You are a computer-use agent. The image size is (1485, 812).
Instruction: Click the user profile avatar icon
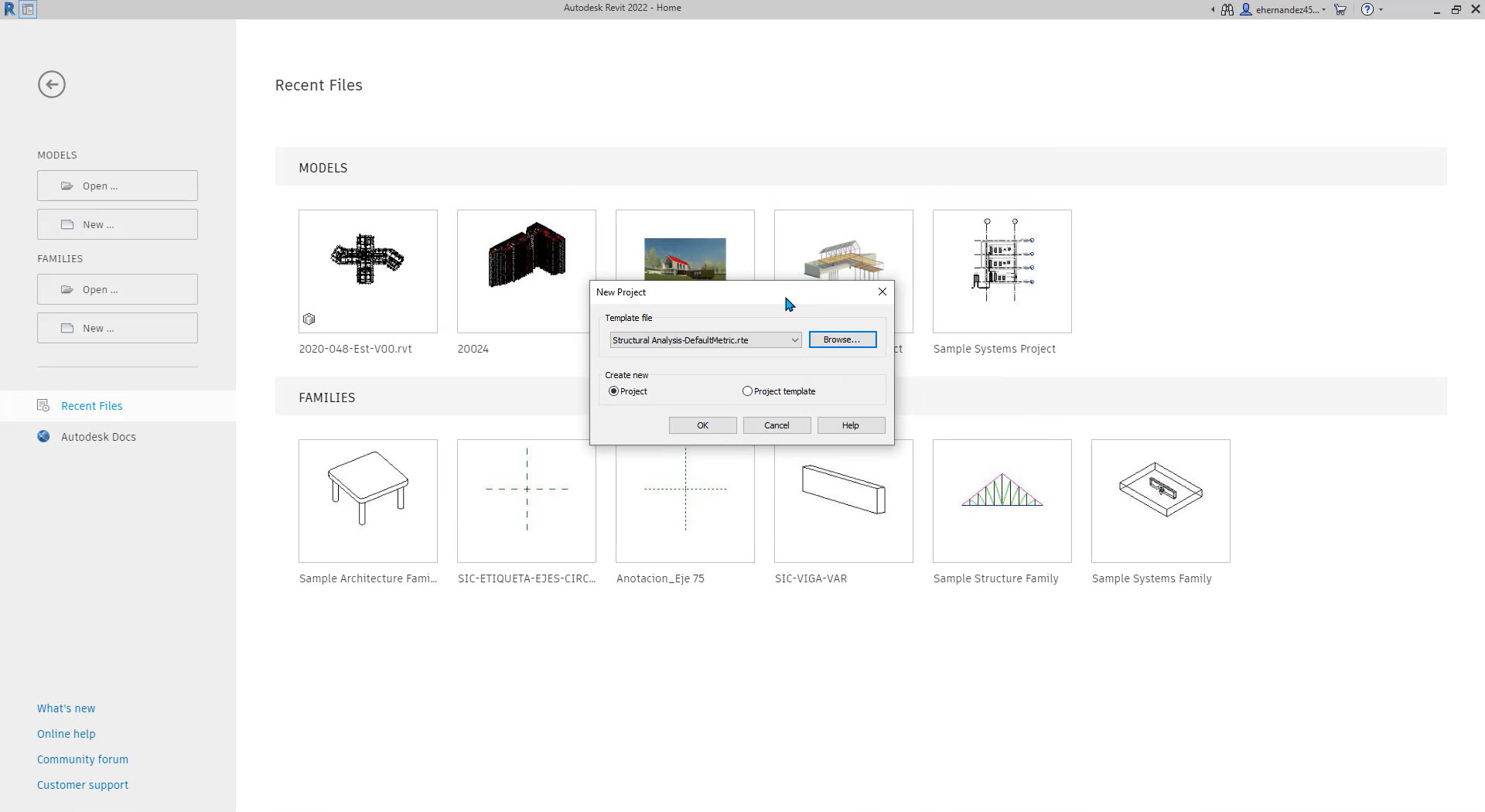click(1246, 10)
